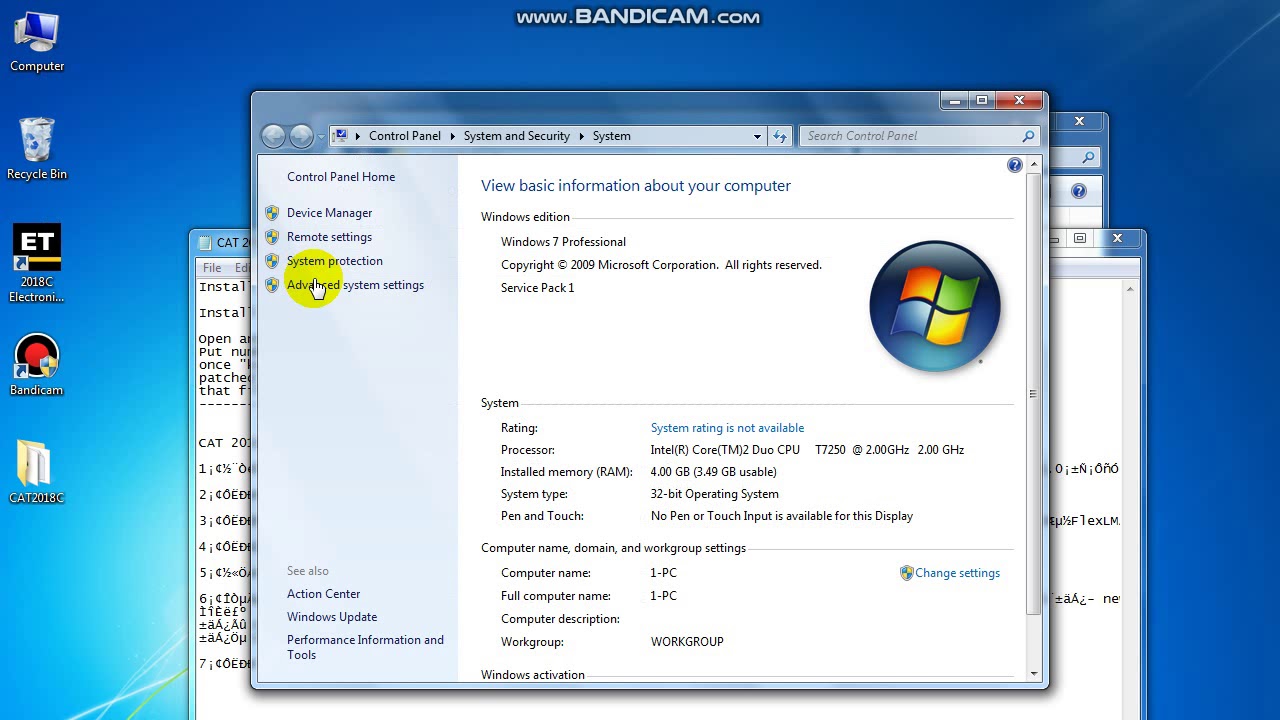
Task: Open the address bar history dropdown
Action: coord(757,136)
